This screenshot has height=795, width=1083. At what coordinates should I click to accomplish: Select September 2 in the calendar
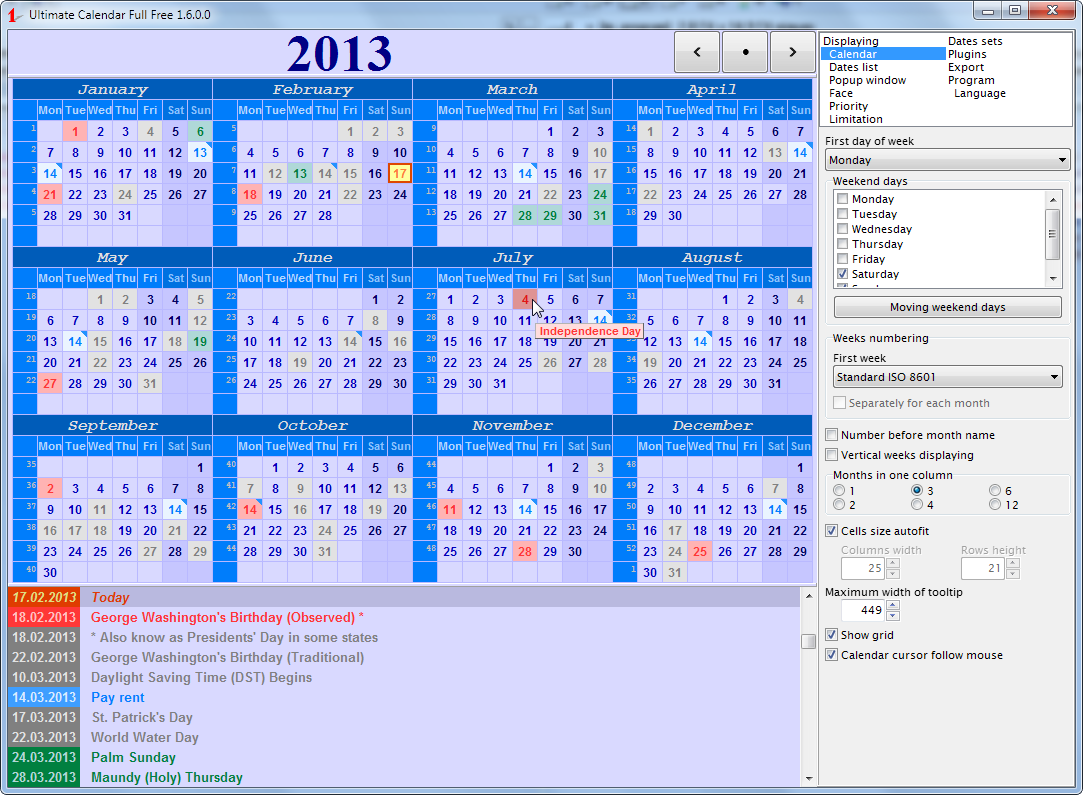click(x=50, y=489)
